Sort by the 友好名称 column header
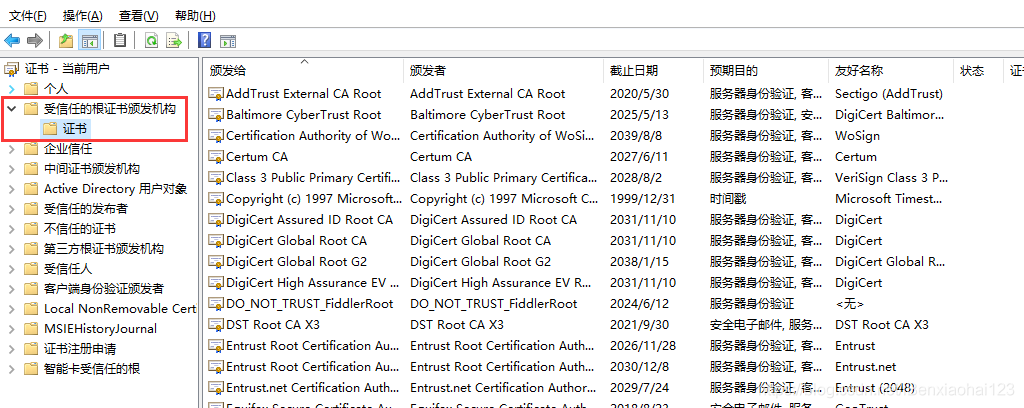This screenshot has width=1024, height=408. click(x=891, y=71)
